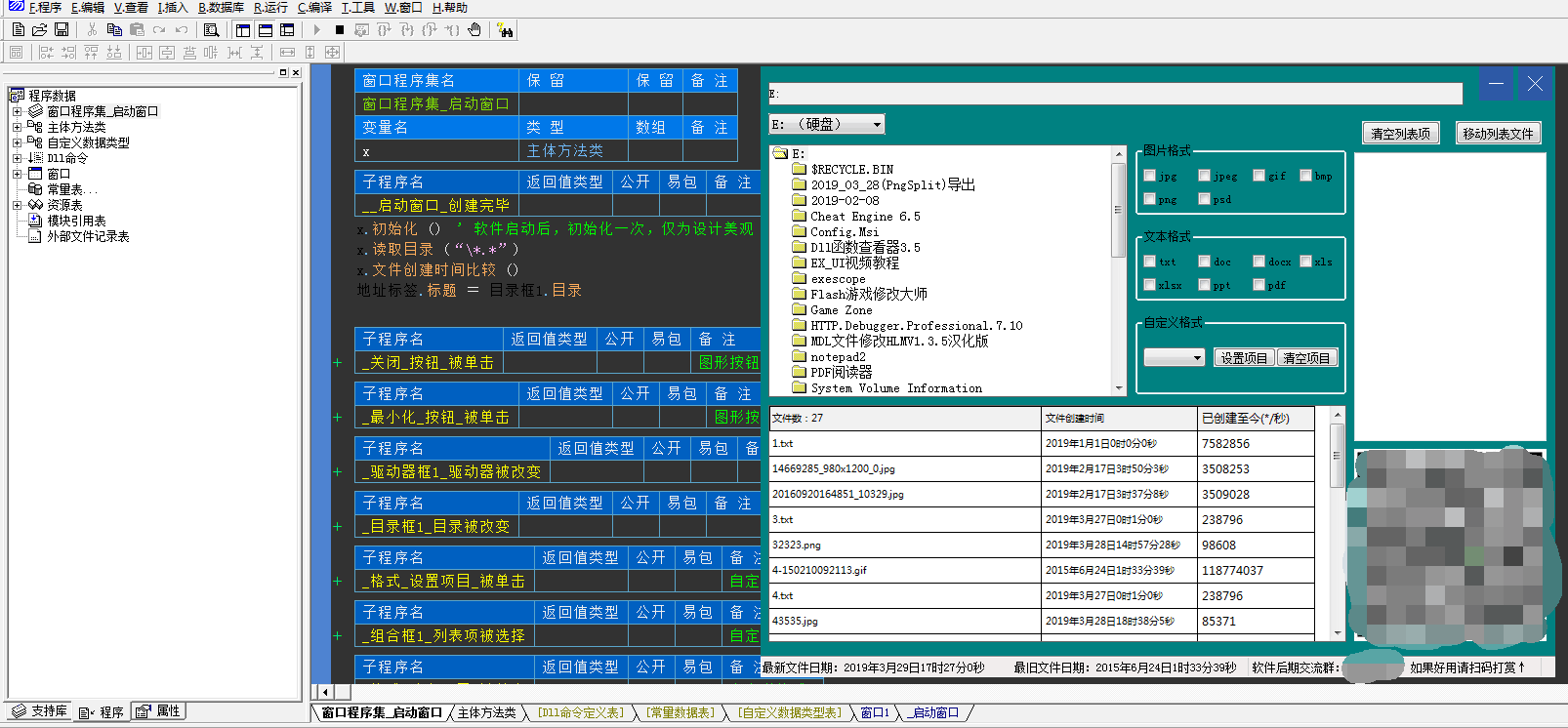Open the 自定义格式 combo box
This screenshot has width=1568, height=728.
click(x=1175, y=358)
